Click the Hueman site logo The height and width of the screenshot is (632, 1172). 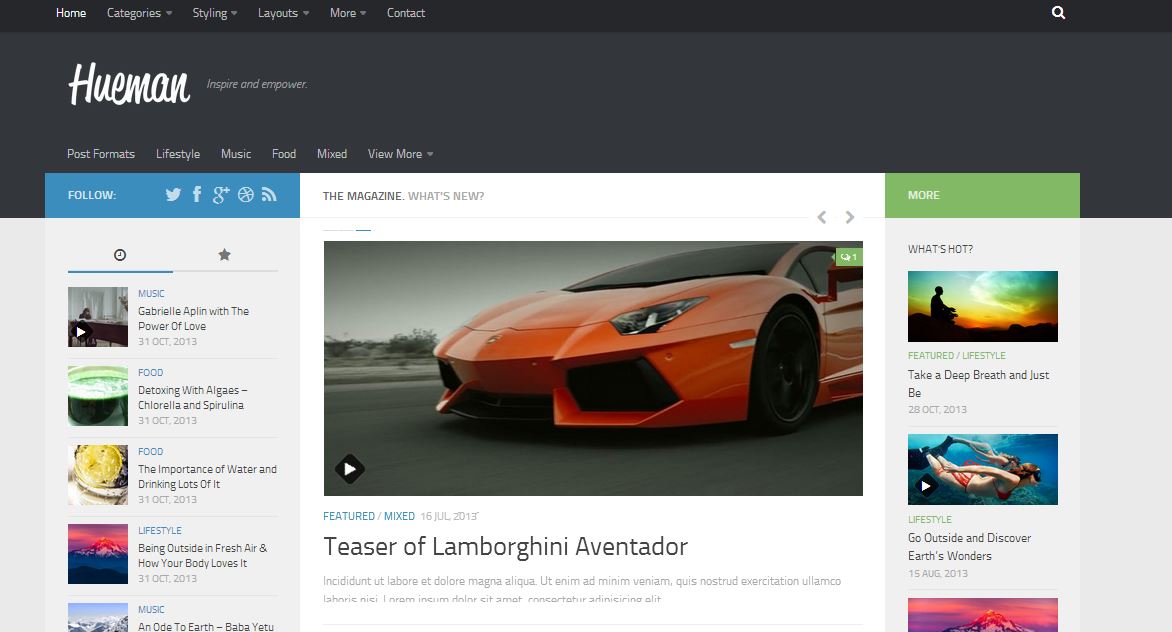coord(129,84)
